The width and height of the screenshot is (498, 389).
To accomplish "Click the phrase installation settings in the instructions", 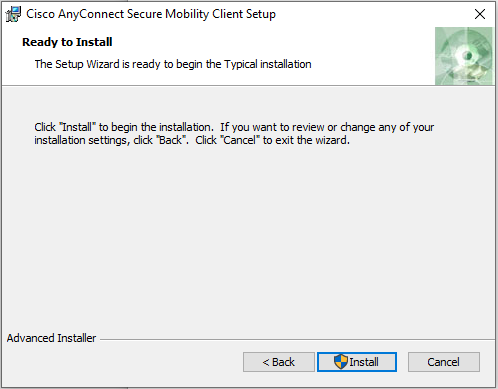I will pos(81,140).
